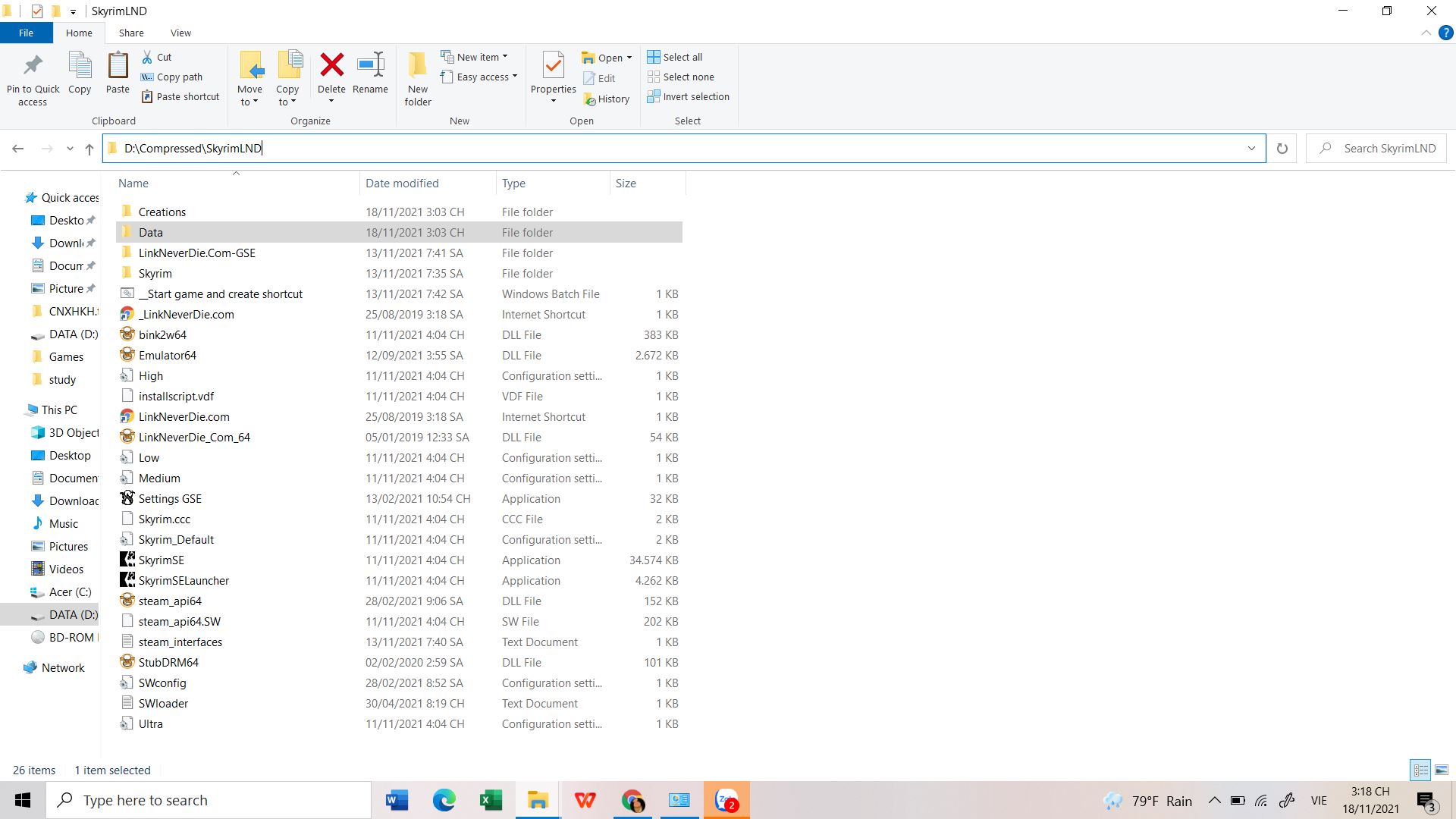
Task: Navigate back with the back arrow
Action: [18, 149]
